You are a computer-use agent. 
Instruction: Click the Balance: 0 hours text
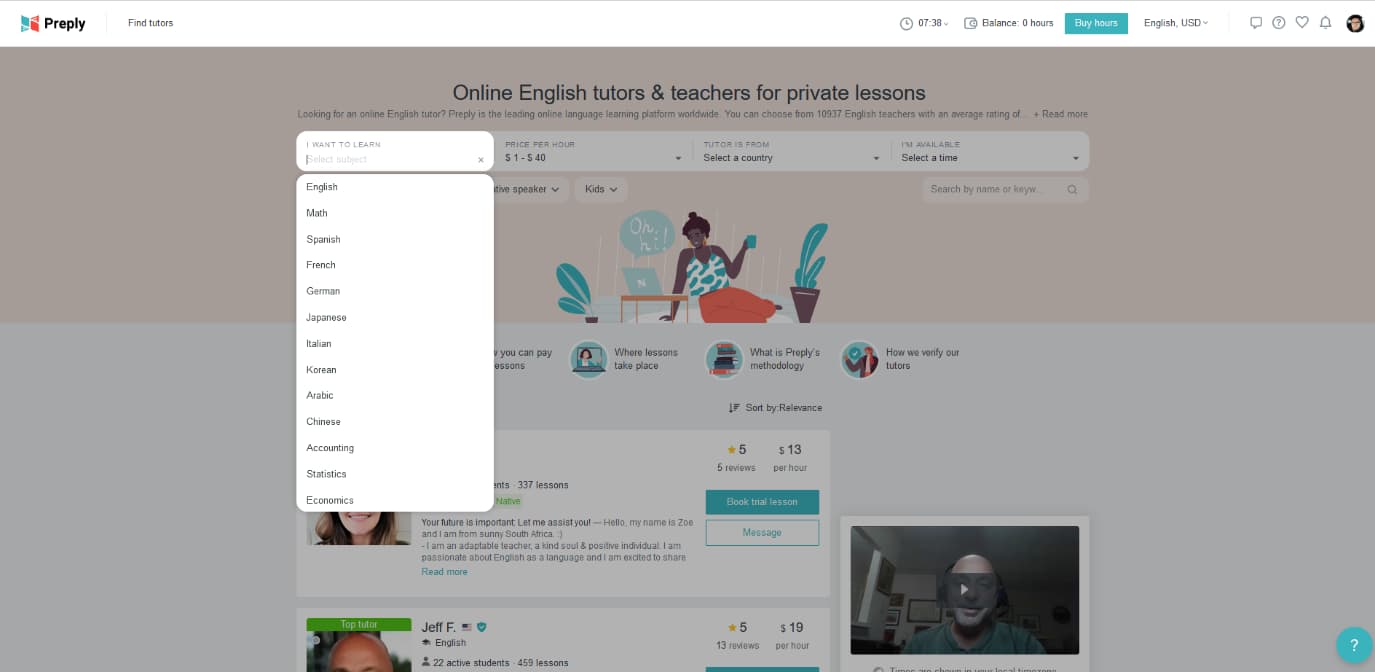click(x=1017, y=23)
